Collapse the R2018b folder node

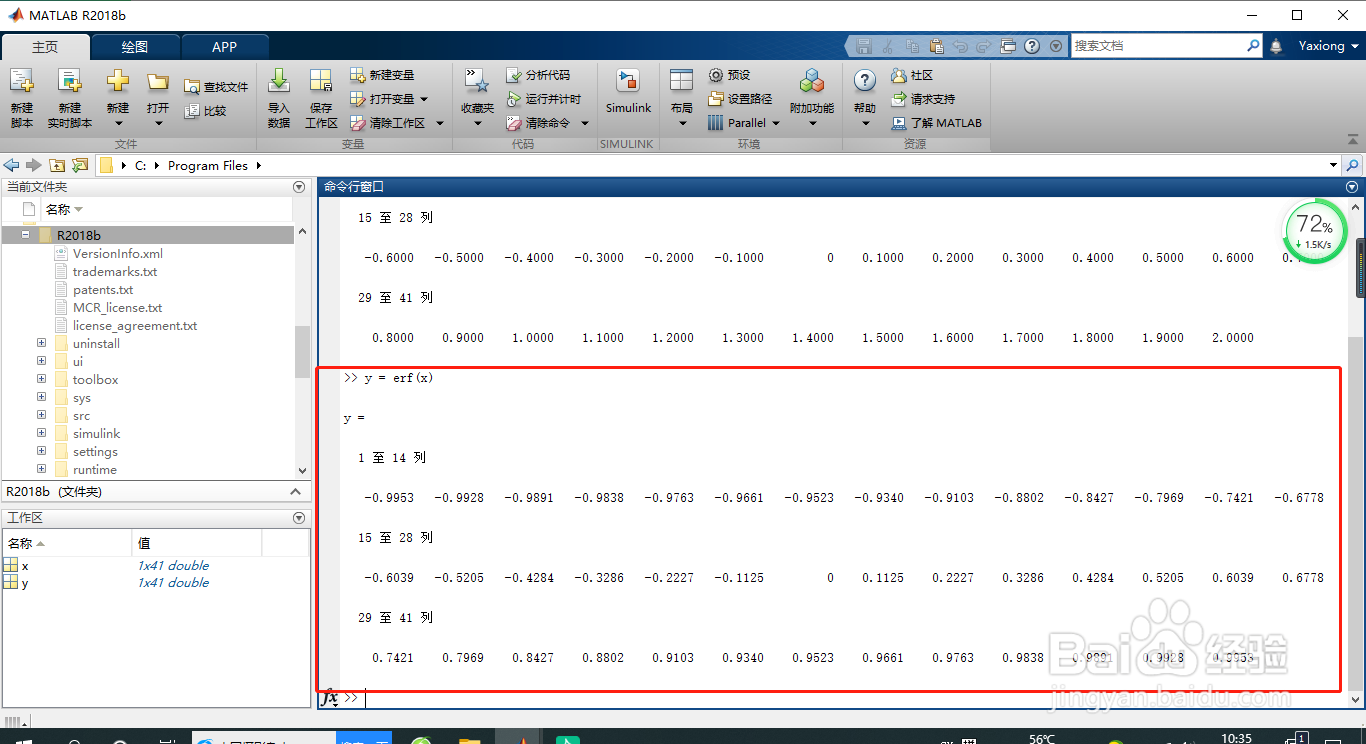pos(25,235)
